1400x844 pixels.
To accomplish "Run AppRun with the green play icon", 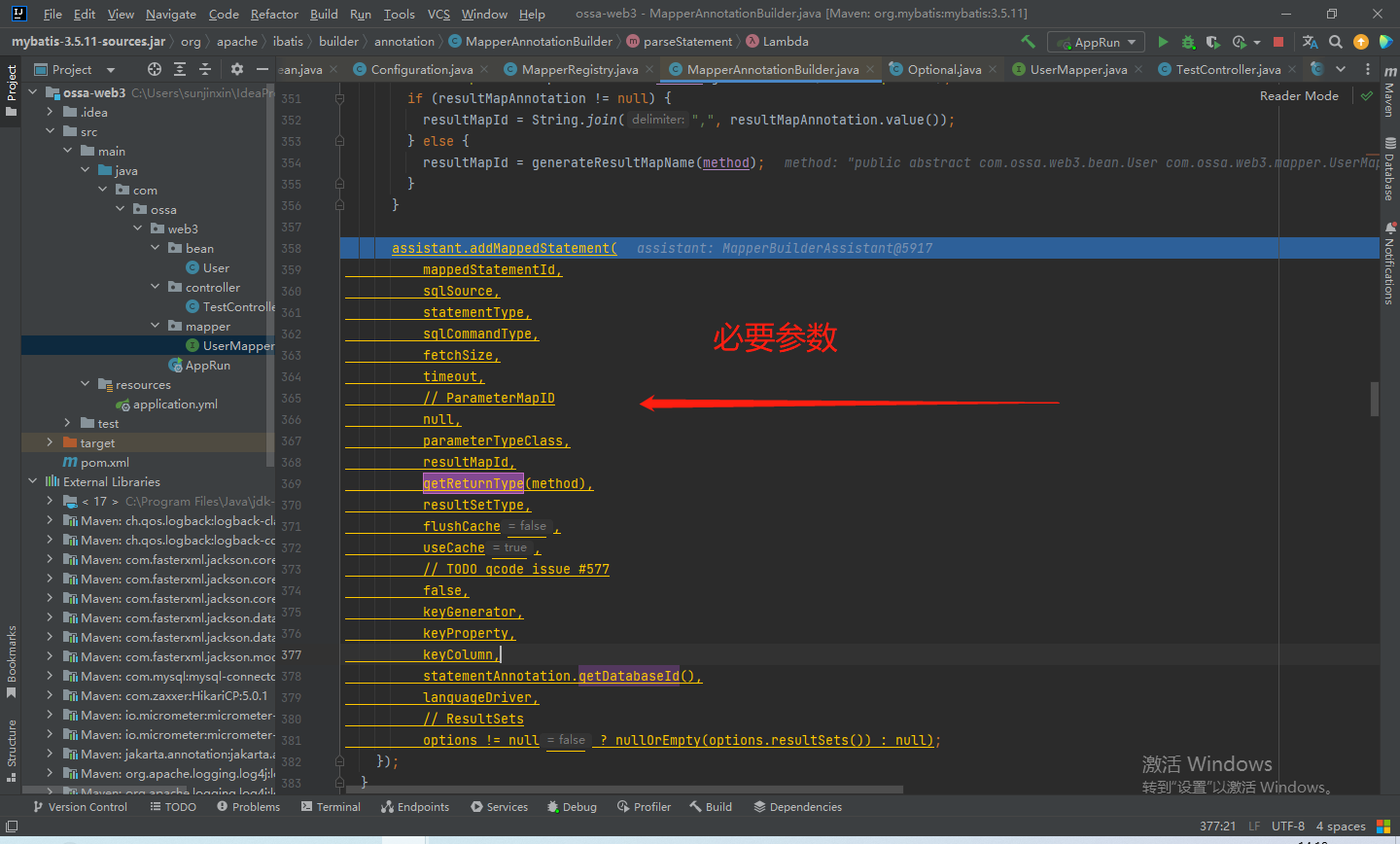I will (x=1163, y=42).
